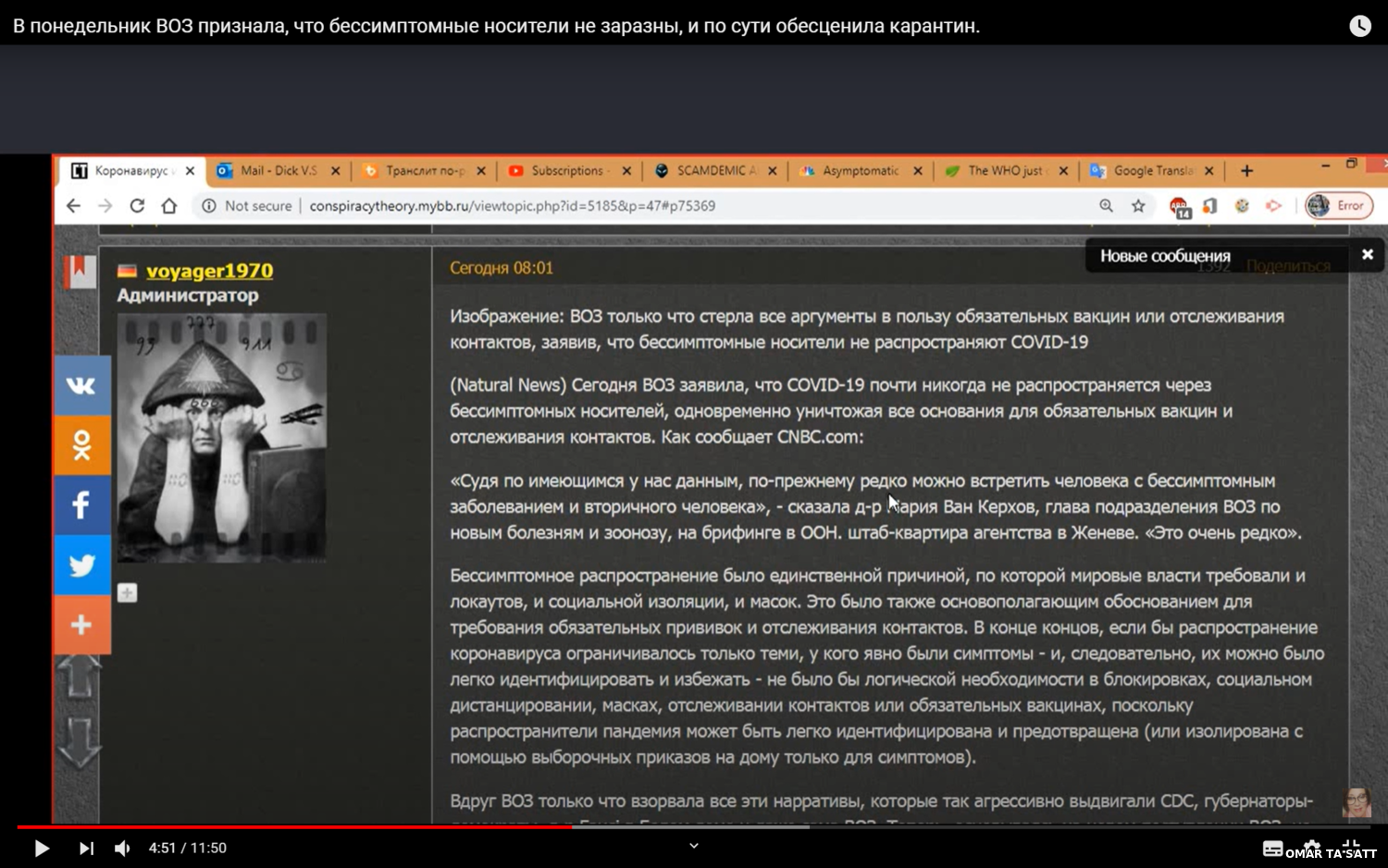Close the Asymptomatic tab

tap(918, 170)
